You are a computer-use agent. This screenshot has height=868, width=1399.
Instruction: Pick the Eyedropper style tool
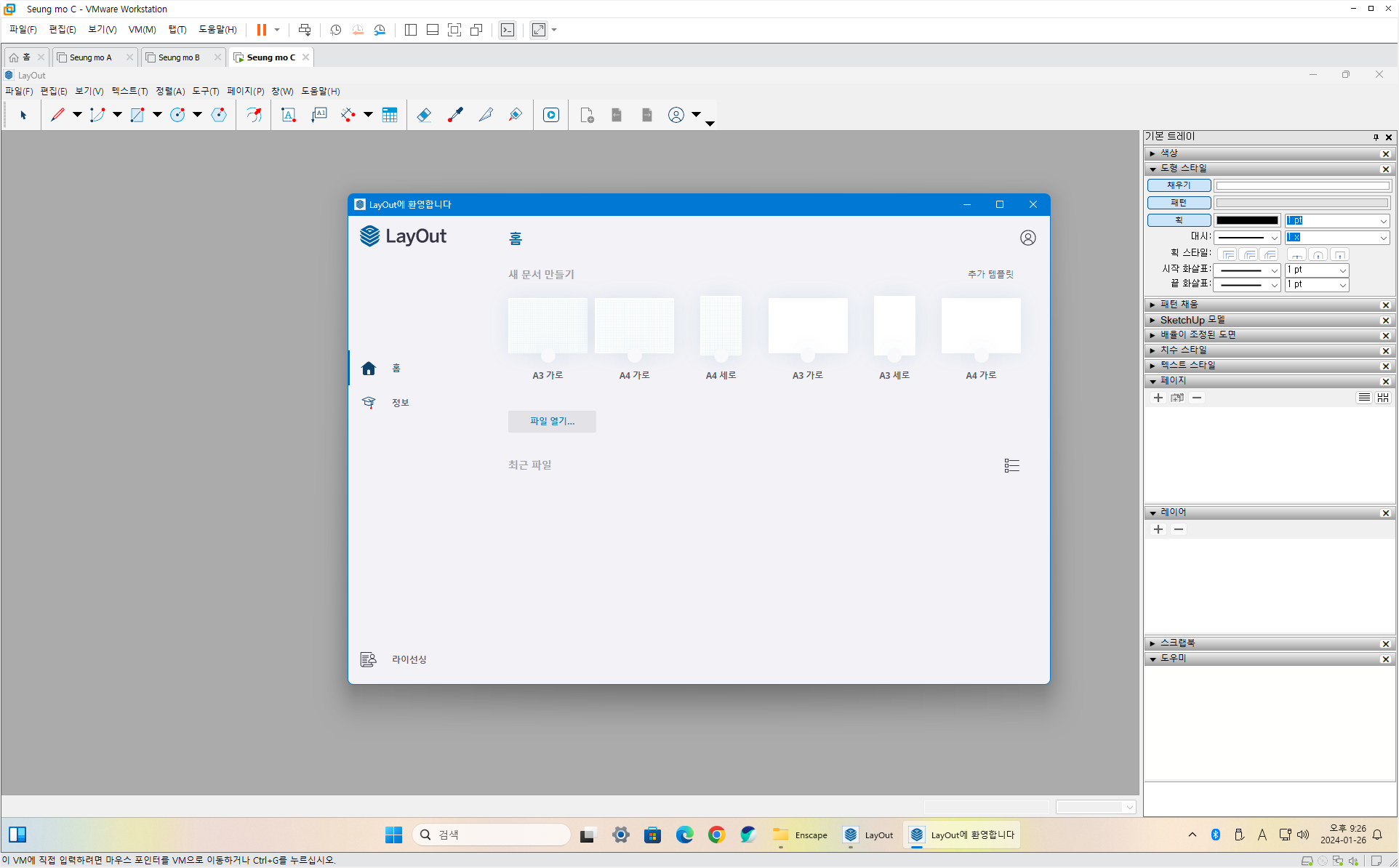(455, 115)
